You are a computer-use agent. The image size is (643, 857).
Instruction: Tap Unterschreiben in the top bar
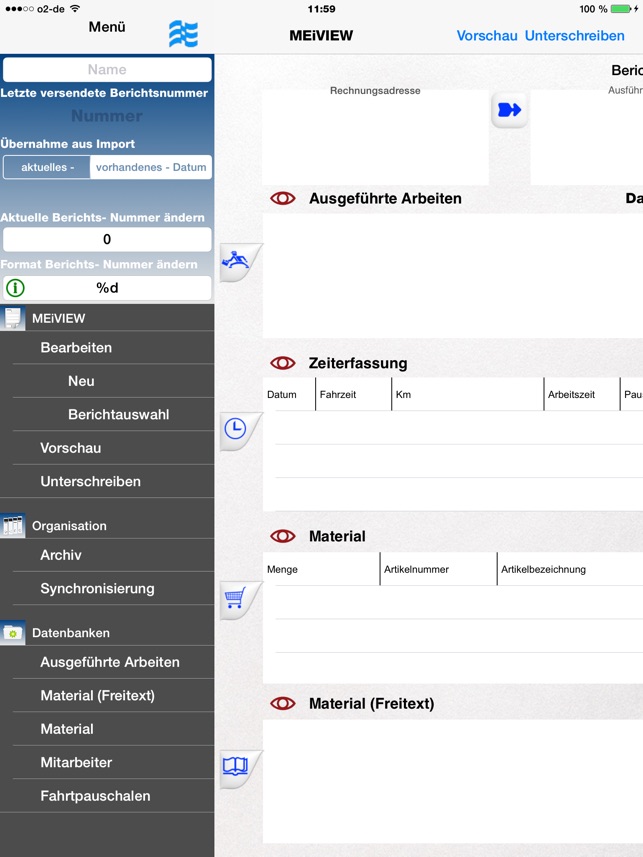point(575,36)
